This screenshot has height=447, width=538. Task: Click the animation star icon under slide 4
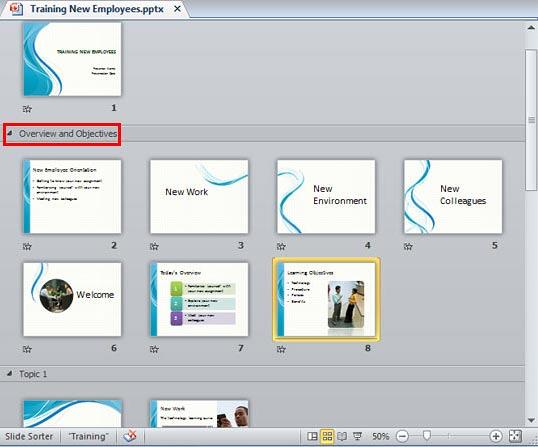pyautogui.click(x=281, y=246)
